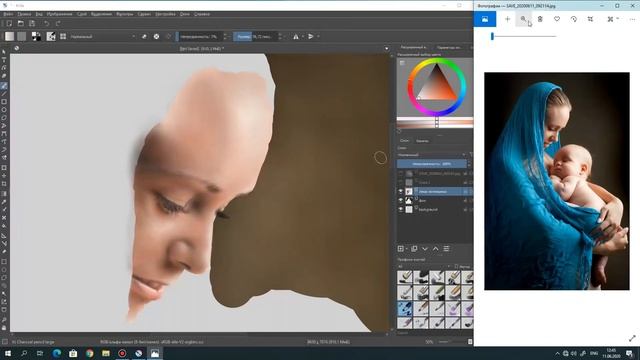Toggle visibility of the Фон layer

tap(400, 200)
